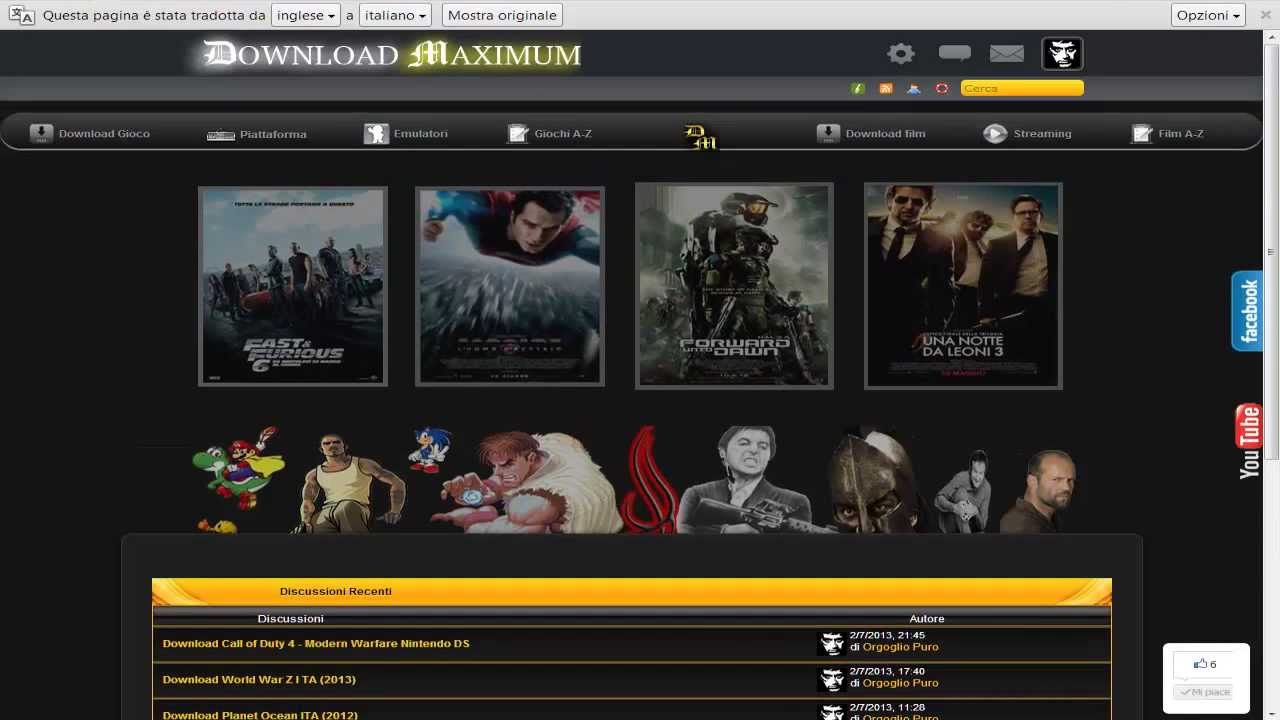
Task: Click the DM logo in the navigation bar
Action: coord(700,137)
